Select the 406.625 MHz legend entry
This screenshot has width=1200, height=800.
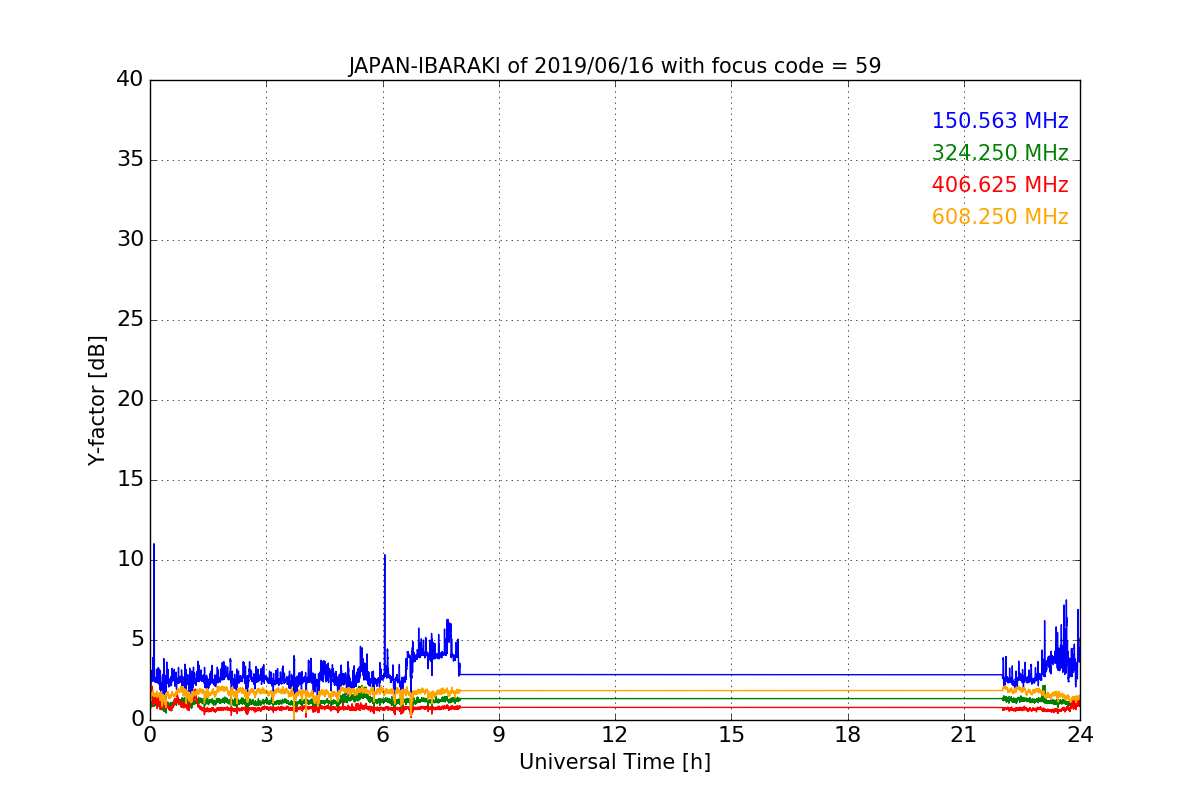tap(1000, 185)
